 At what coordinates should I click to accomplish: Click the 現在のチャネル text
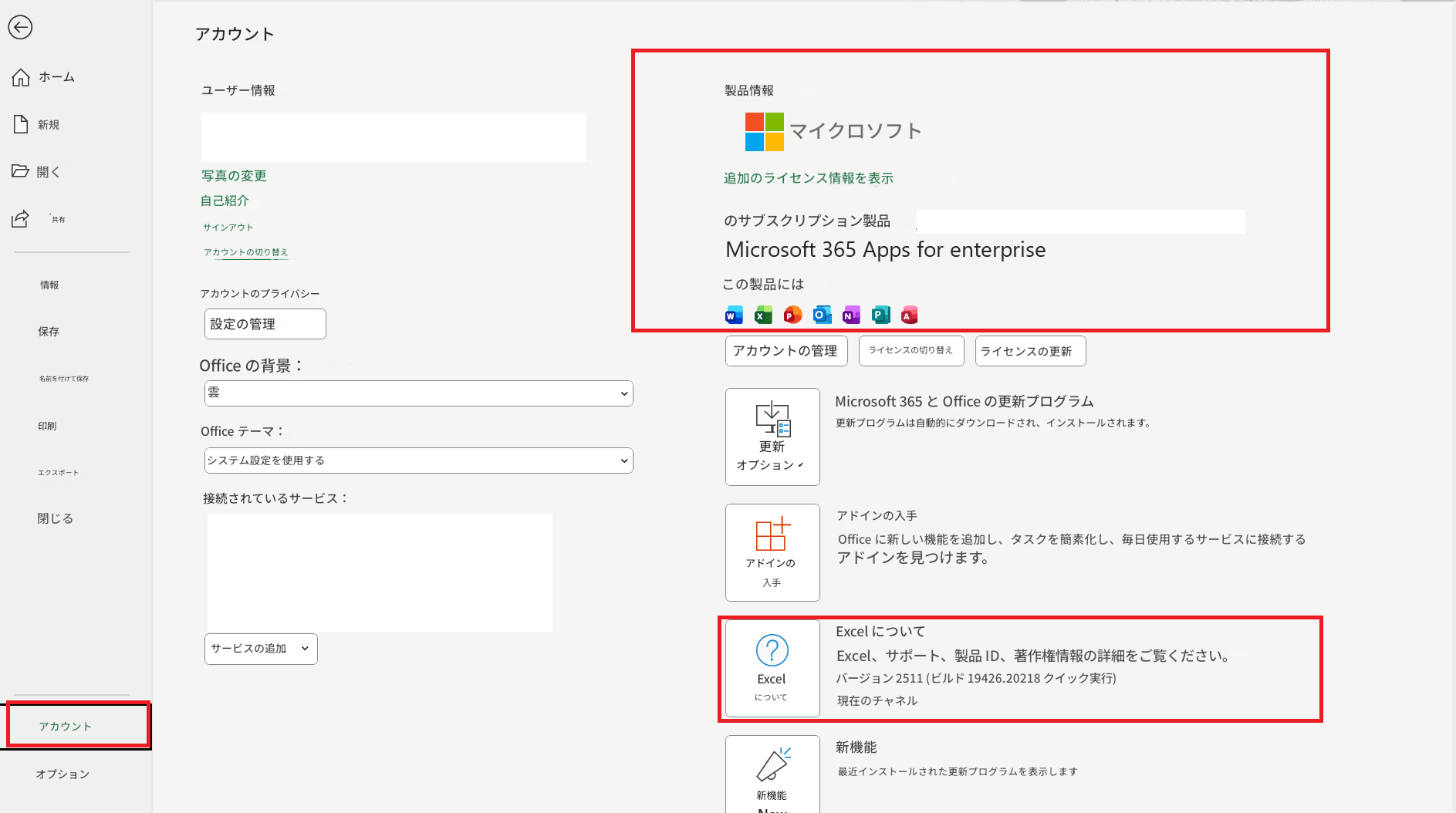877,700
